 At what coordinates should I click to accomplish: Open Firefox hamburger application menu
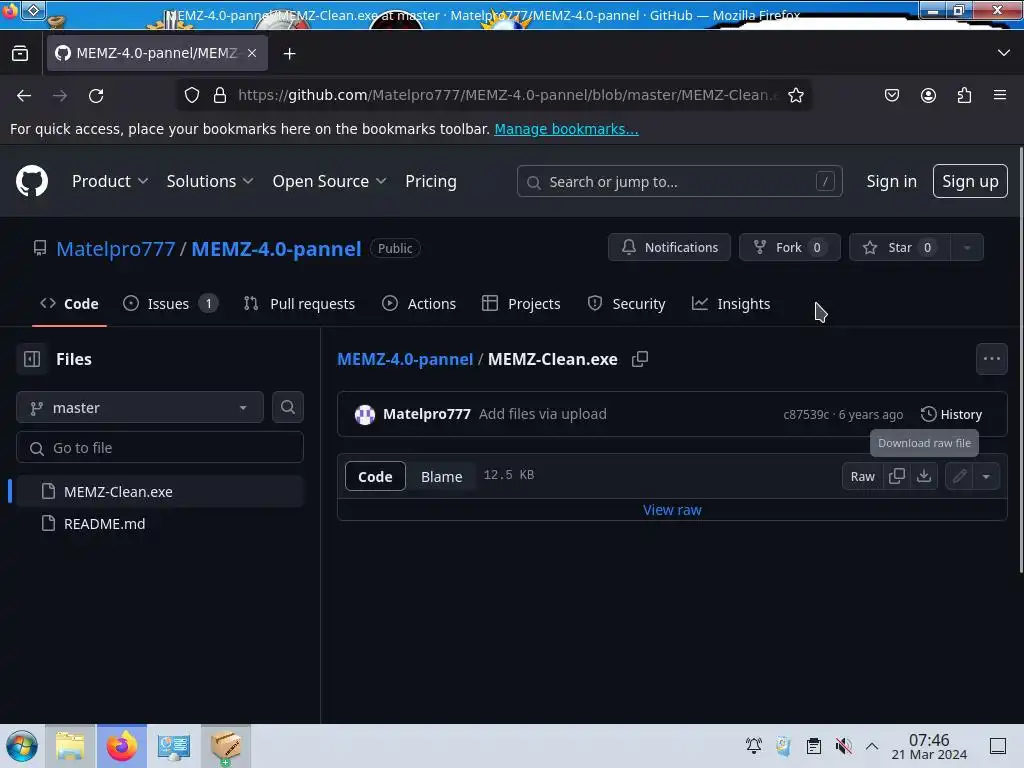coord(1000,95)
